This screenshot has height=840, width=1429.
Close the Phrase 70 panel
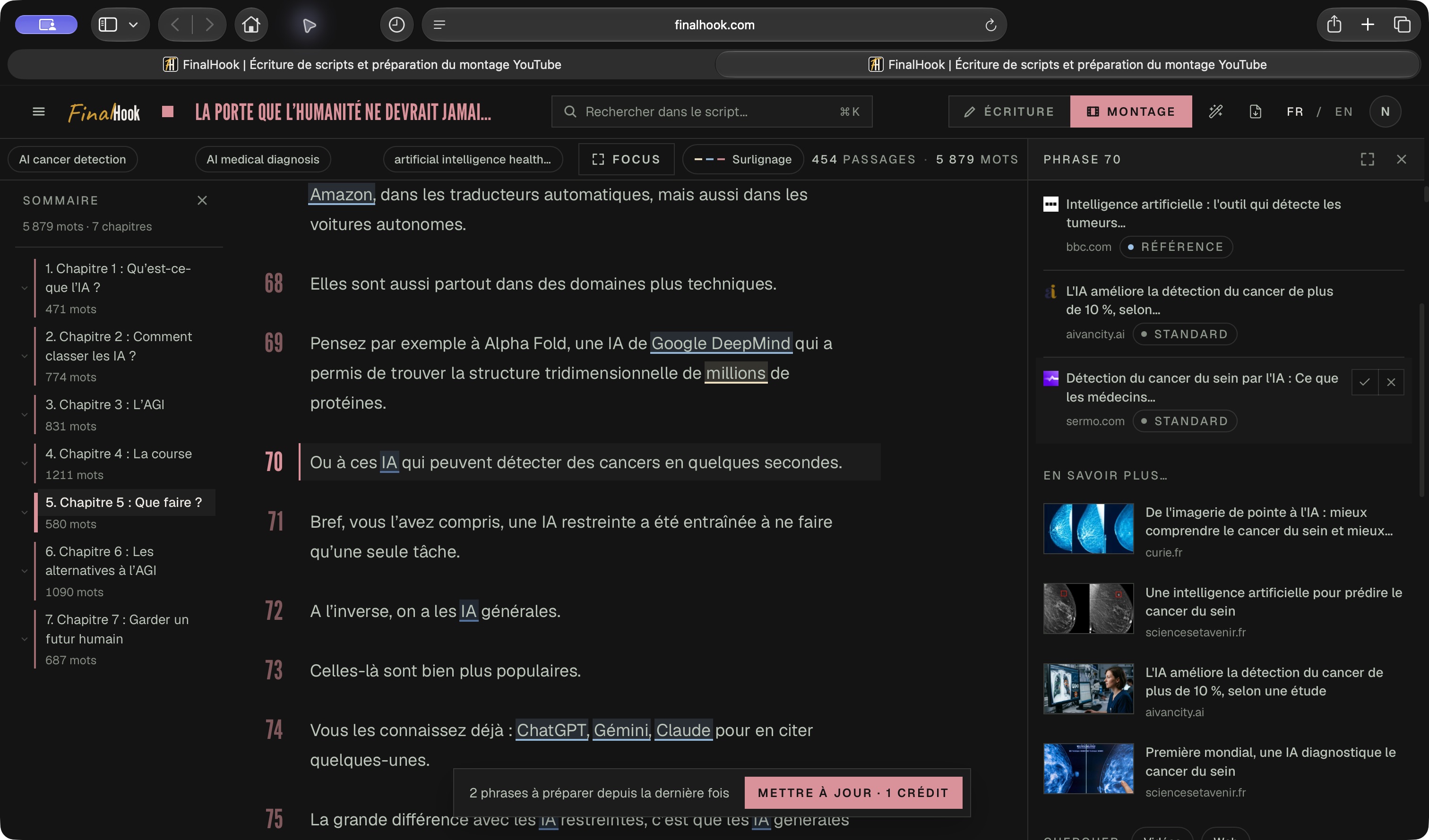(1401, 159)
